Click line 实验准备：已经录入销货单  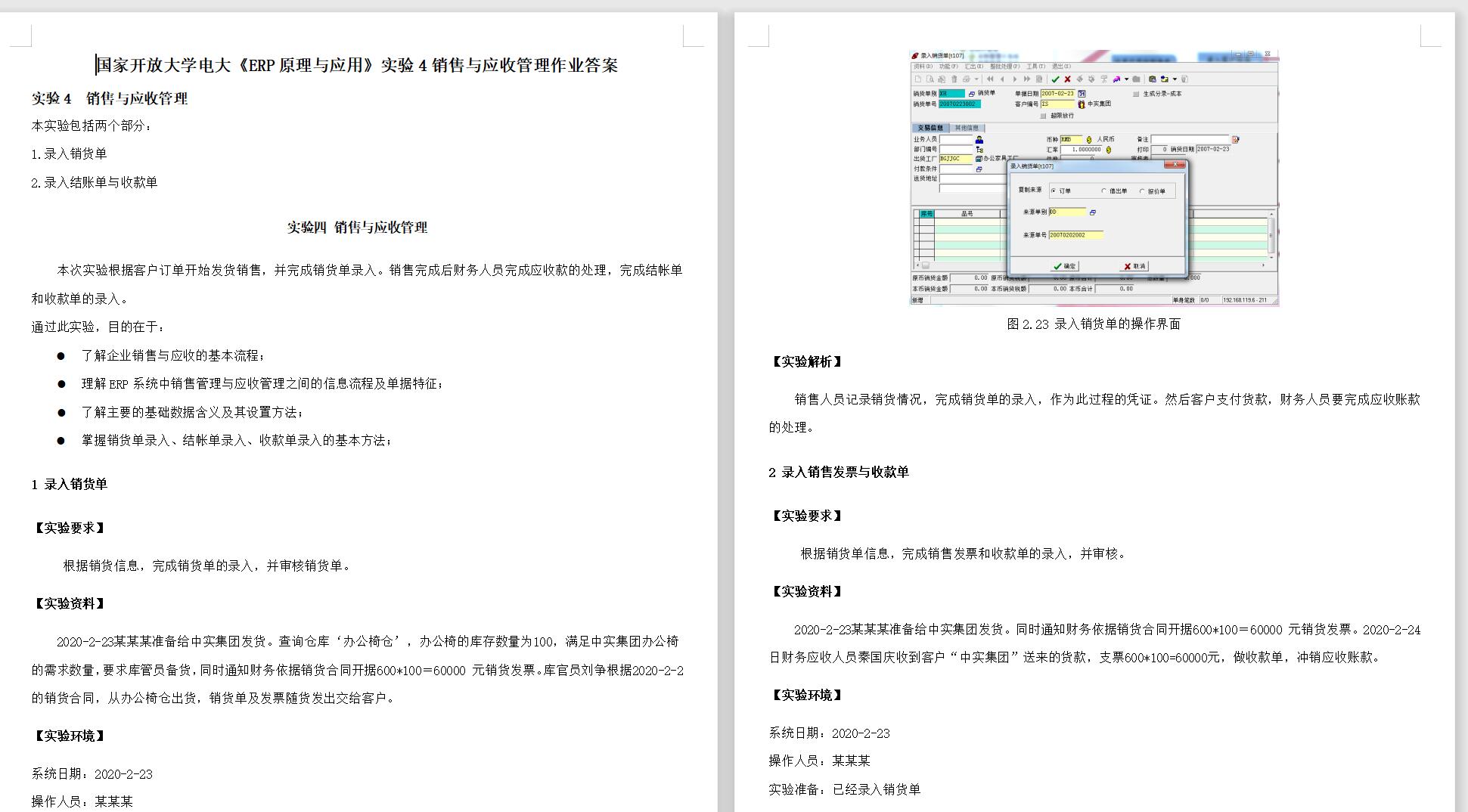coord(845,790)
